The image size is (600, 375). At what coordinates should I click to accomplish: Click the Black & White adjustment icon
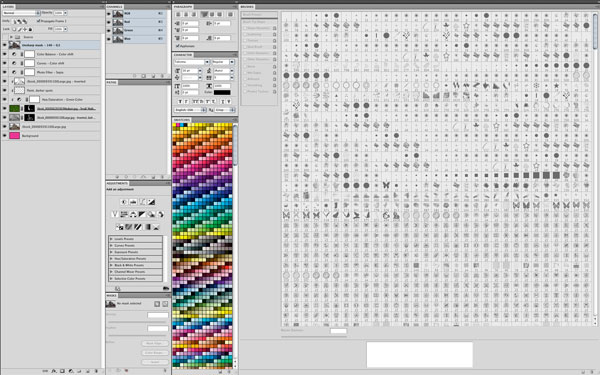tap(142, 214)
